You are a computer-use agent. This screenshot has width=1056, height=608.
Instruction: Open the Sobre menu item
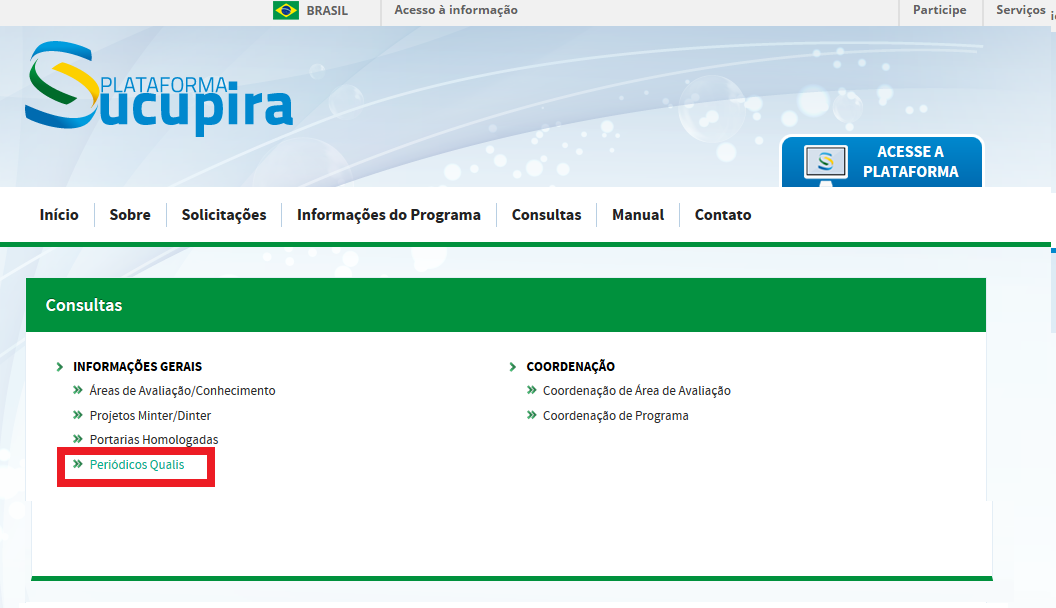point(130,215)
